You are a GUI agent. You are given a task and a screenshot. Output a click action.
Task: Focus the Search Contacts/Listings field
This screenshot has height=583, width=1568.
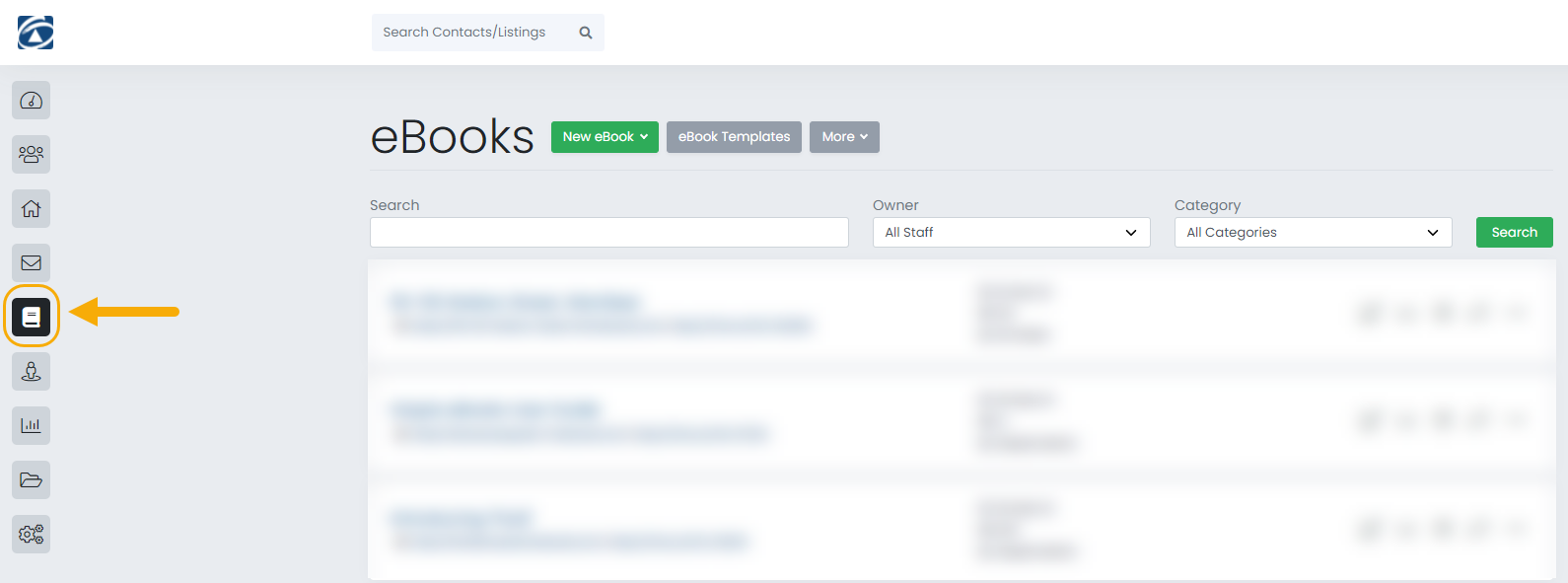pyautogui.click(x=473, y=33)
